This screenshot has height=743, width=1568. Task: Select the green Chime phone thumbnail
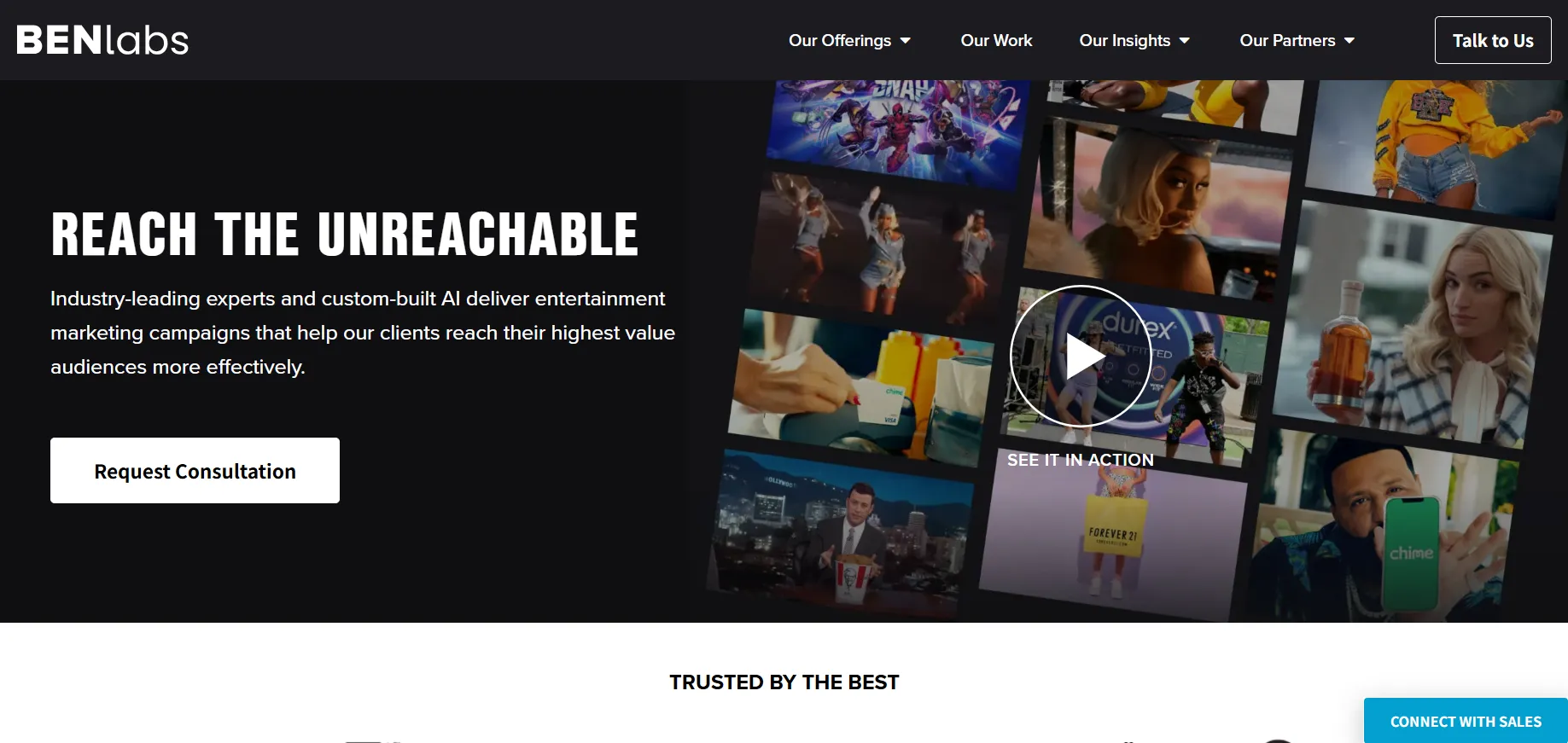point(1381,529)
